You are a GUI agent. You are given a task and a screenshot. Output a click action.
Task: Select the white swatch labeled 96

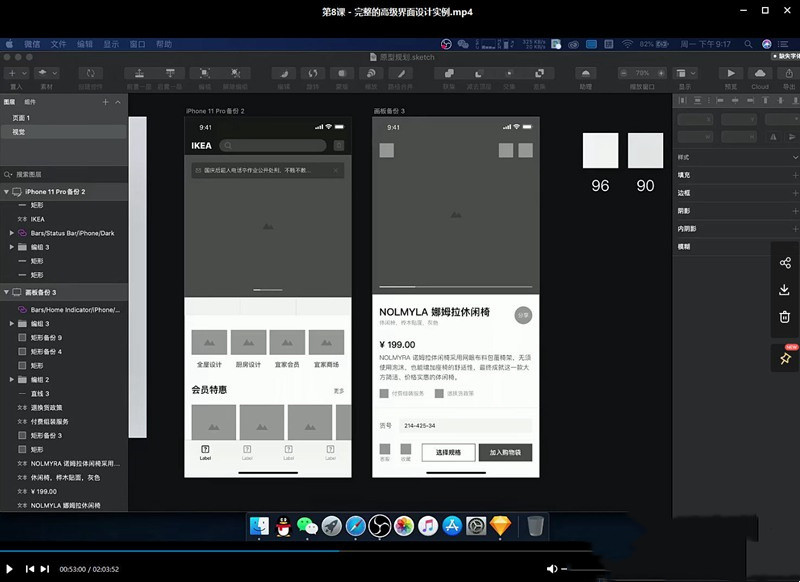pos(600,151)
